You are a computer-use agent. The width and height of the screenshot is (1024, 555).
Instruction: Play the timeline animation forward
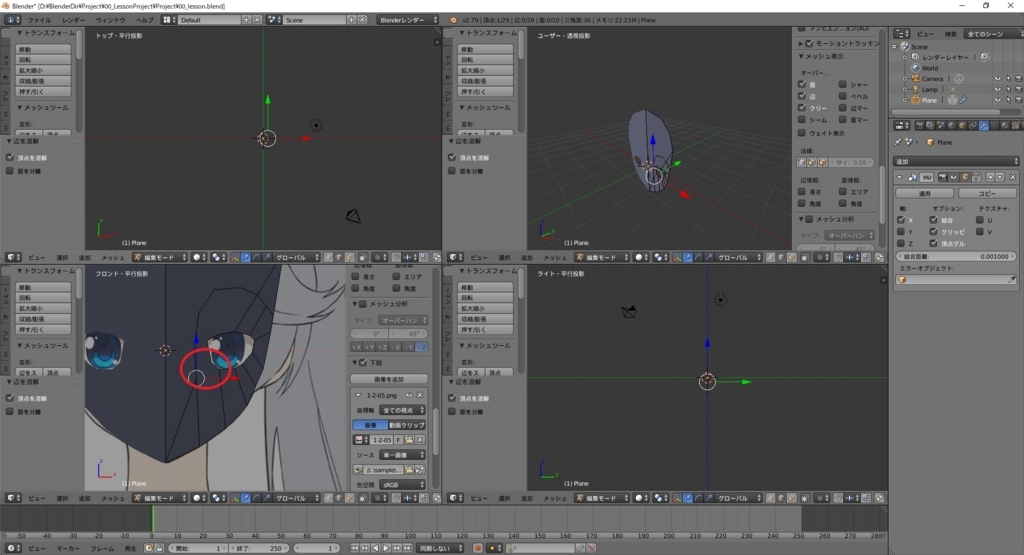click(x=386, y=548)
